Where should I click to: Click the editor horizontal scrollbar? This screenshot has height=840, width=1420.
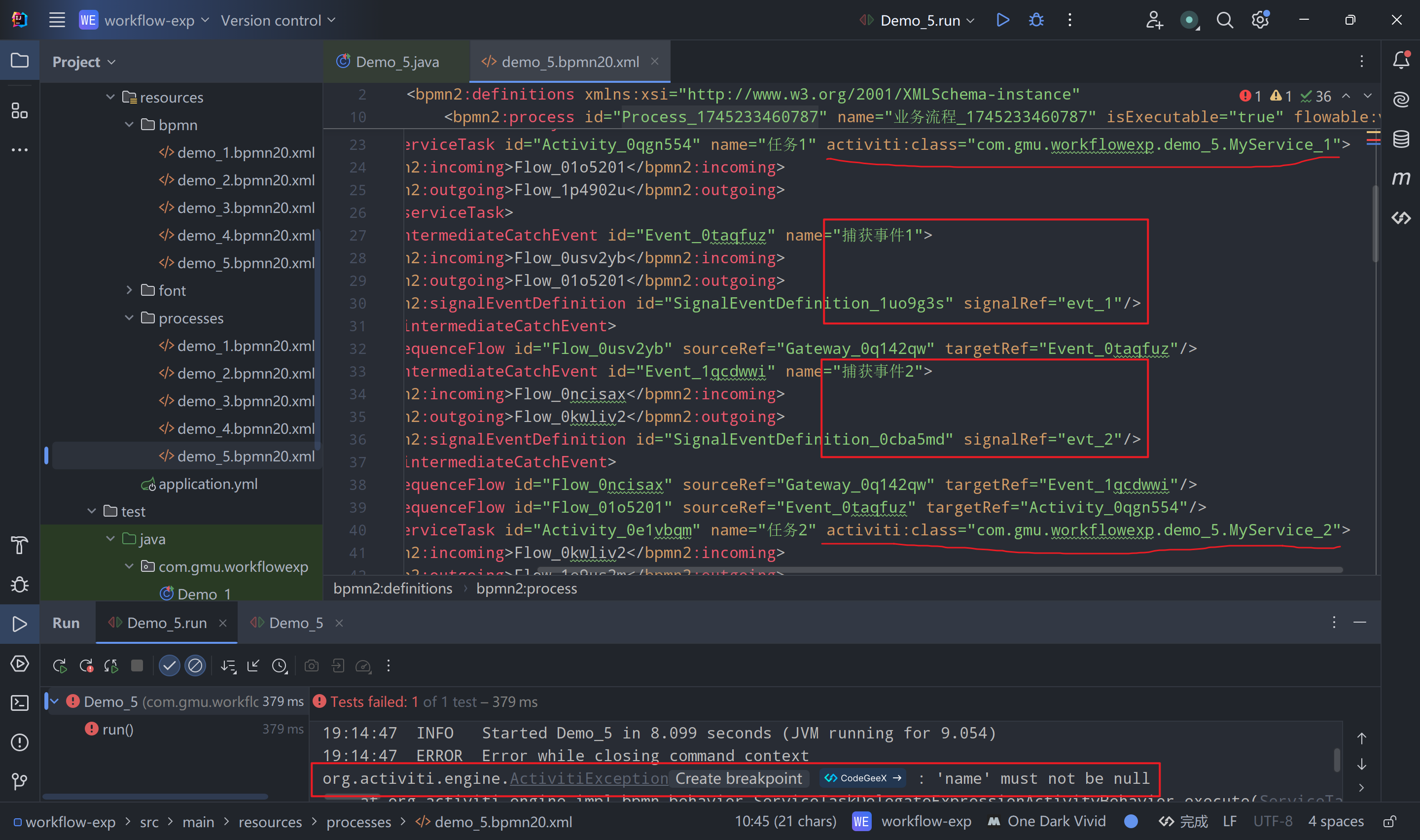pyautogui.click(x=939, y=570)
